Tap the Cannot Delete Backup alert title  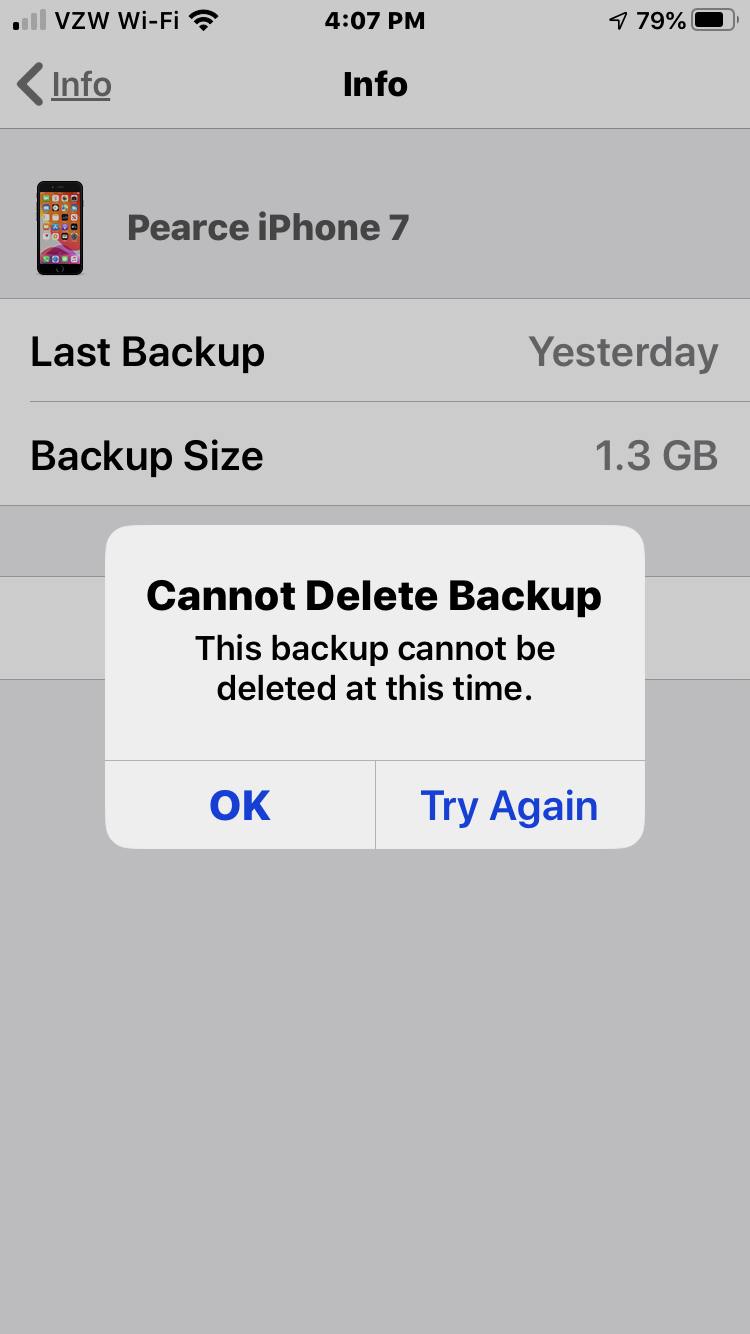click(374, 596)
